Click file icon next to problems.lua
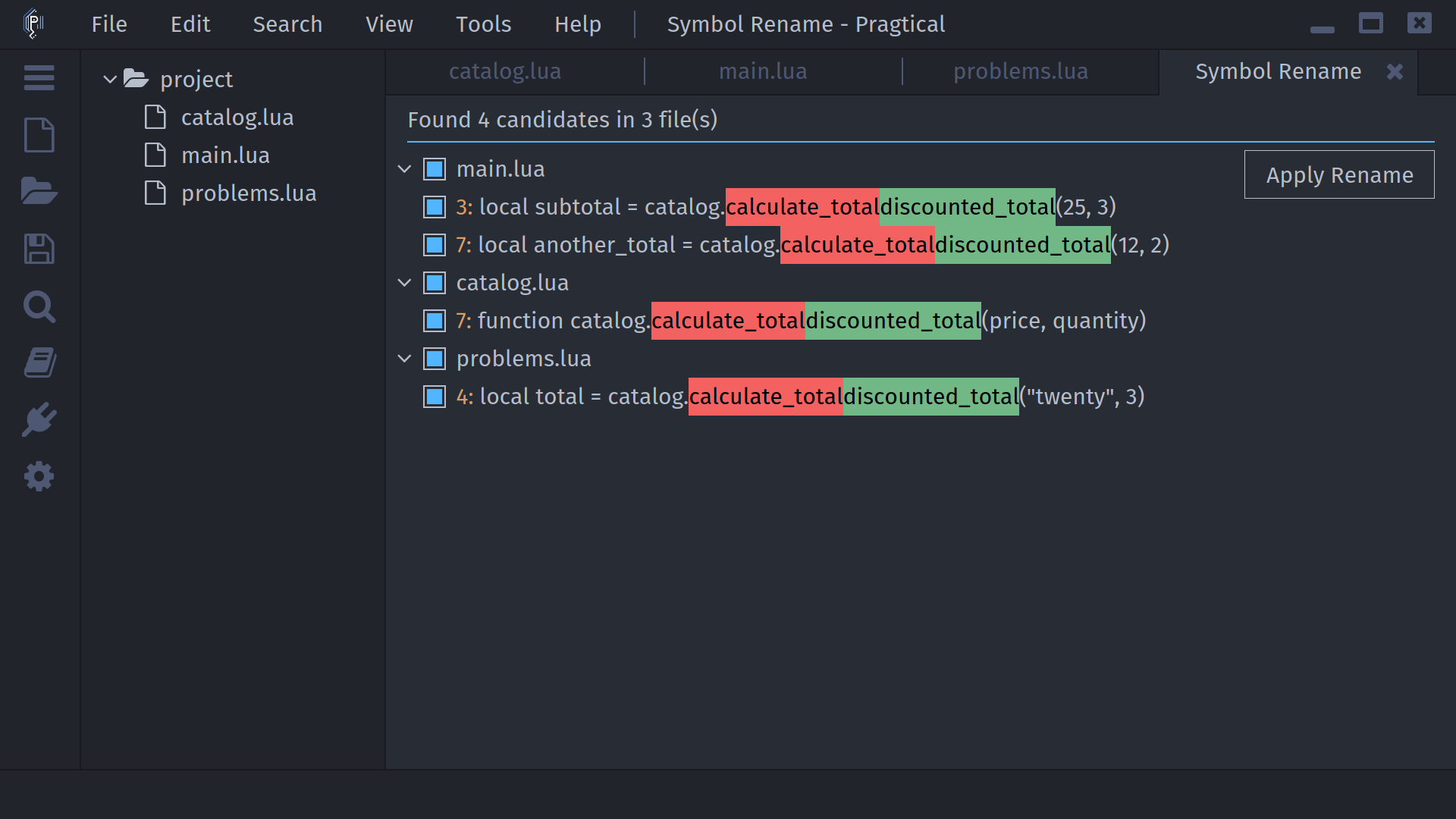 (155, 193)
